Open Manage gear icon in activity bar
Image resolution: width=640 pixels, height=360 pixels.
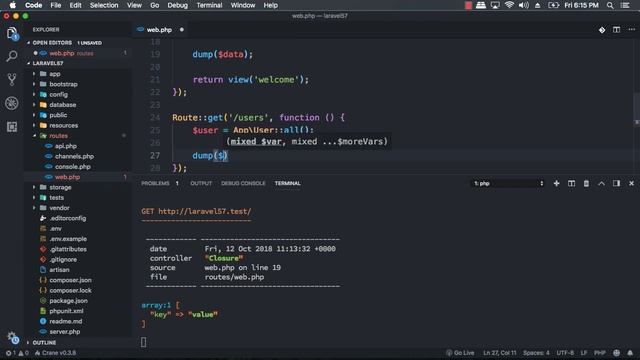coord(12,338)
